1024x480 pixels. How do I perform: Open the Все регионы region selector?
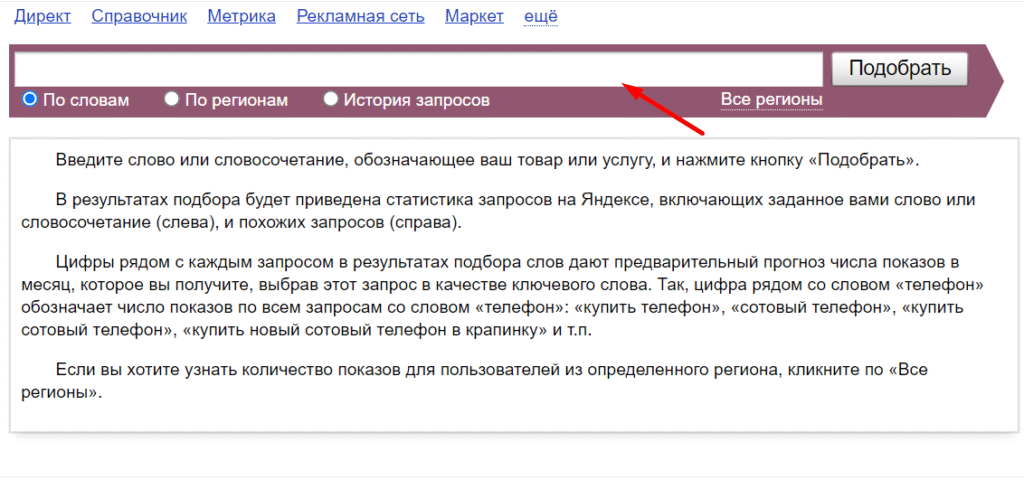pos(771,100)
